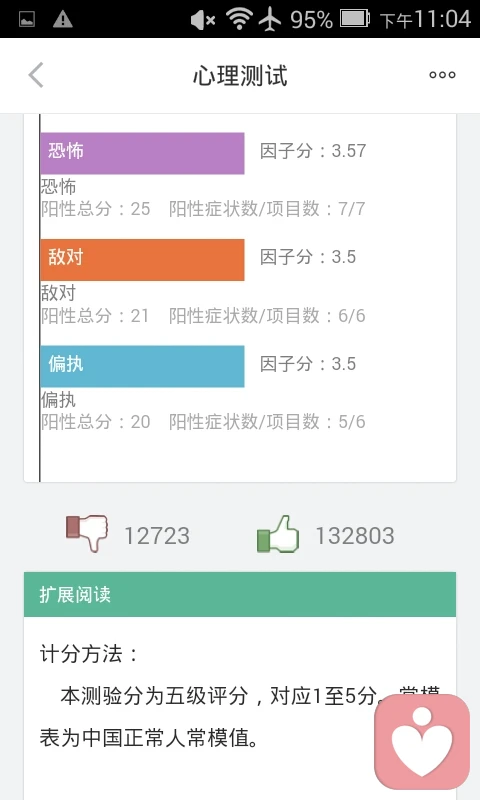Image resolution: width=480 pixels, height=800 pixels.
Task: Select the purple 恐怖 factor bar
Action: [142, 153]
